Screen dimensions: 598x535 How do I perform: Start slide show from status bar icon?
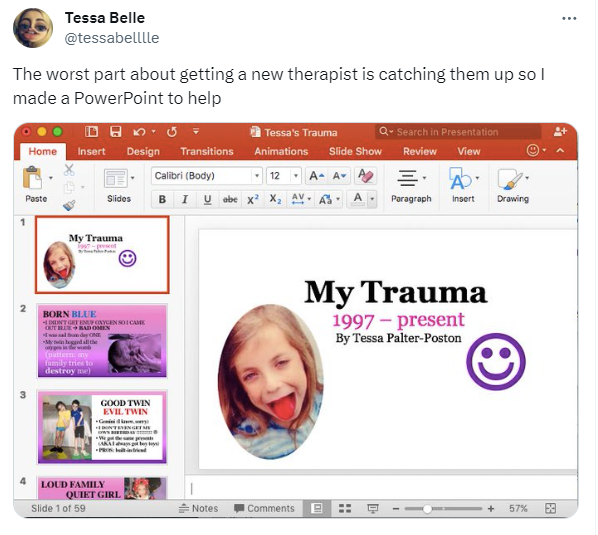(x=373, y=508)
